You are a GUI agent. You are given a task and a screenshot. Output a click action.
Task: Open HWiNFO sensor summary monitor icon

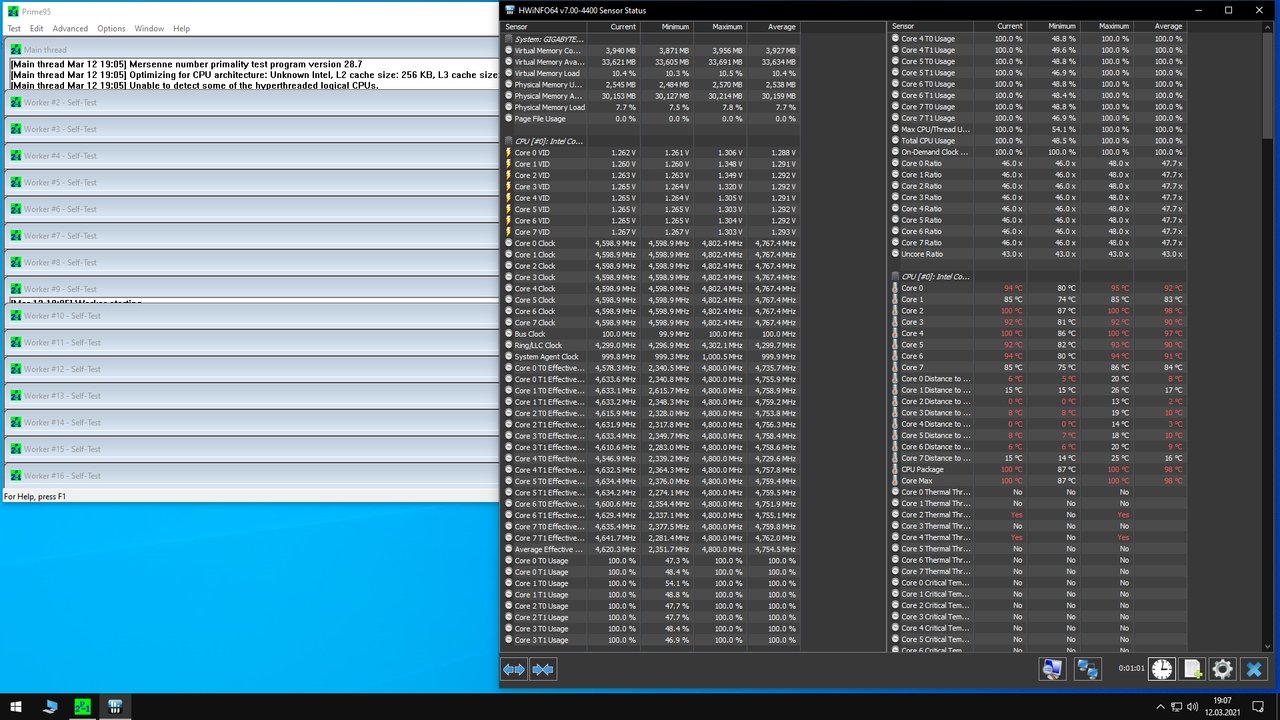click(x=1052, y=669)
